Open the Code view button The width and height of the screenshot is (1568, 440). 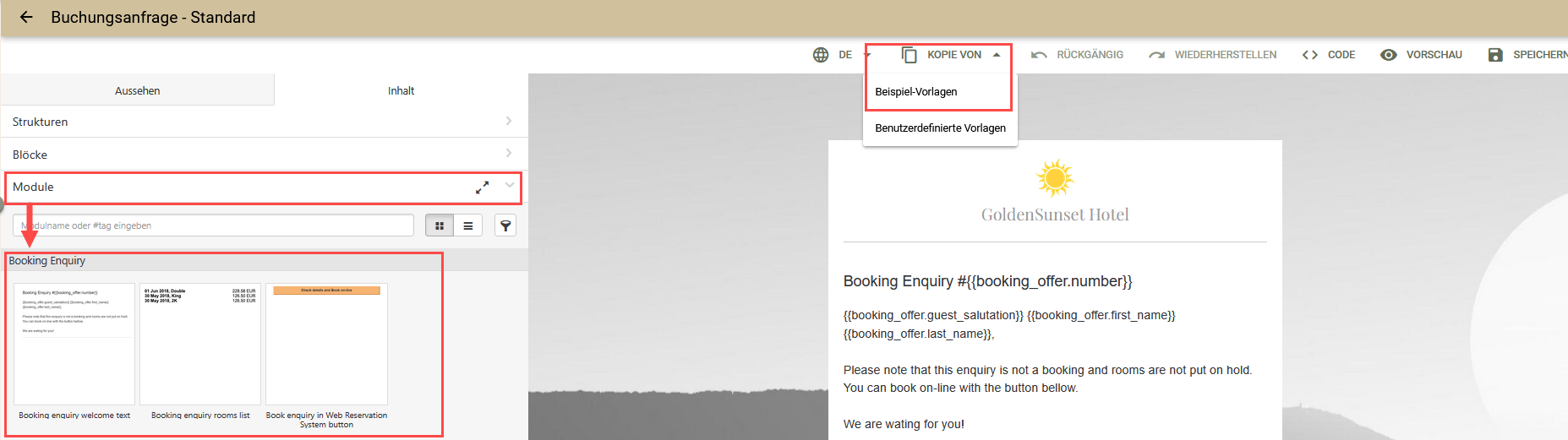tap(1341, 55)
